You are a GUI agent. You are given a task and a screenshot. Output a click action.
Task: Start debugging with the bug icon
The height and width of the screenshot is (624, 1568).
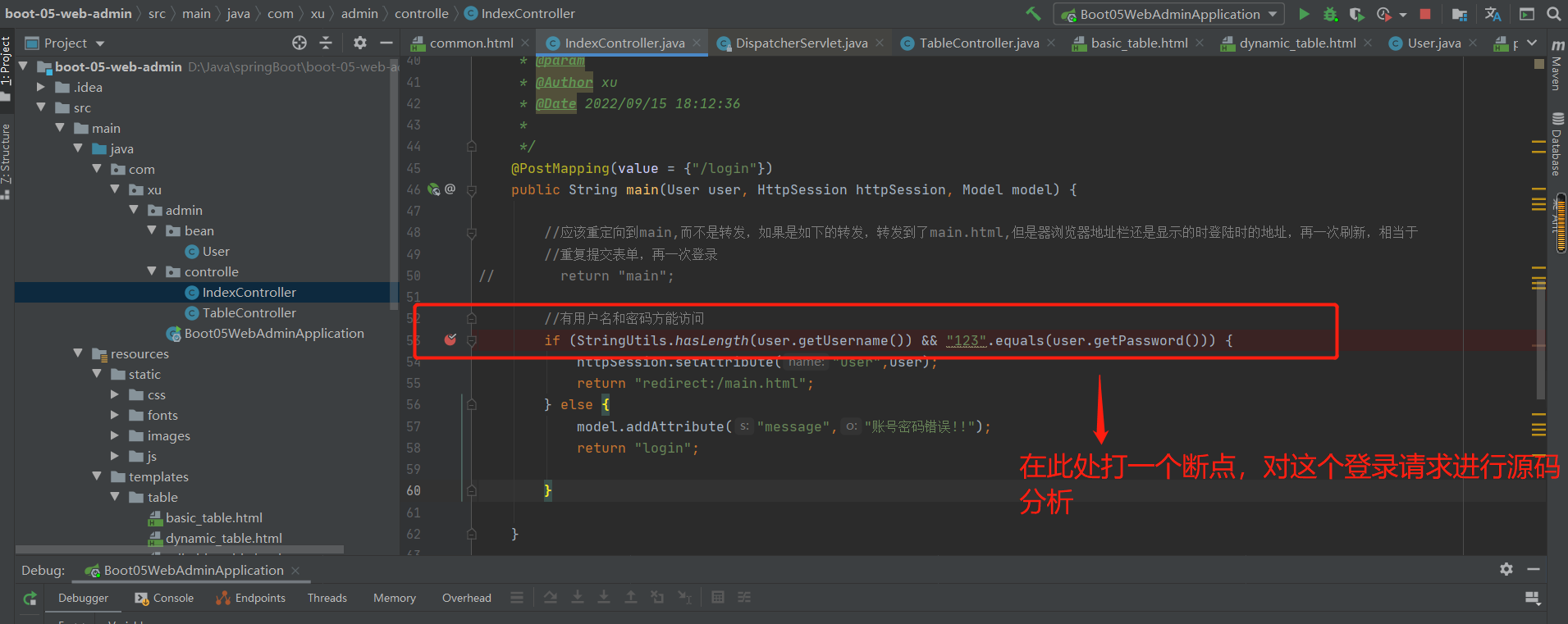1330,14
